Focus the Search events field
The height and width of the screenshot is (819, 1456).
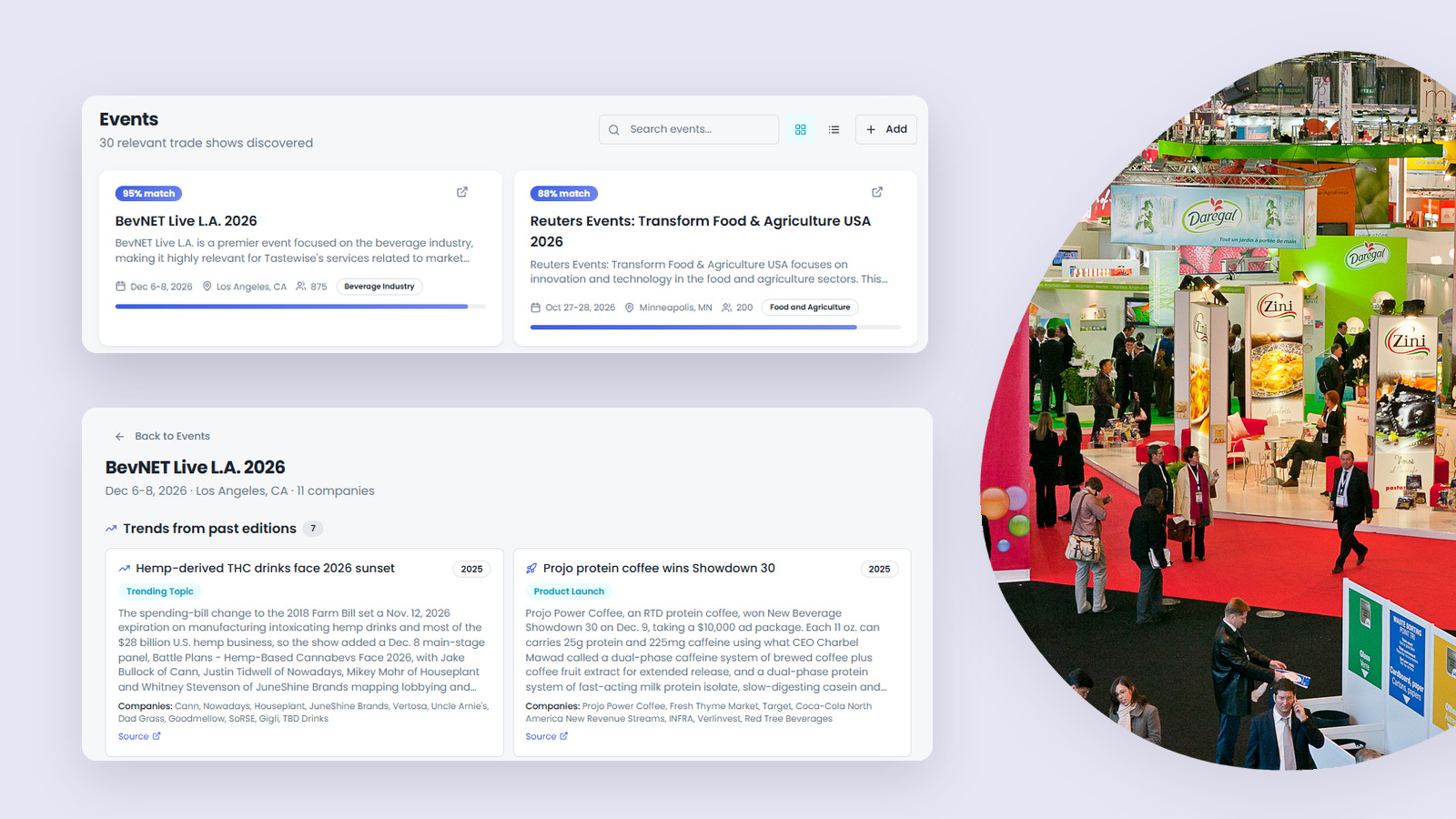pos(689,129)
